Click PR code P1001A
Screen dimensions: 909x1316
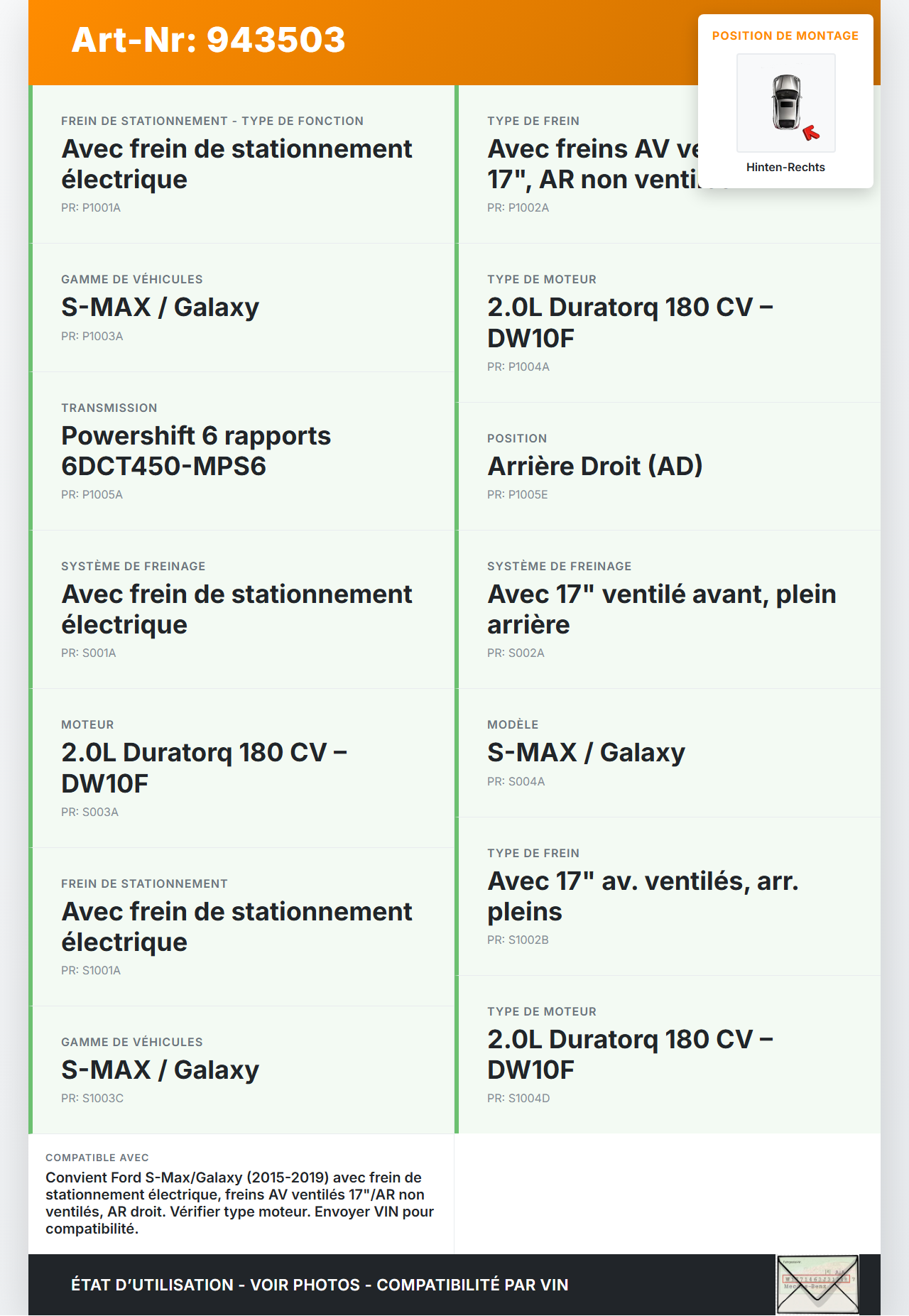pyautogui.click(x=91, y=207)
